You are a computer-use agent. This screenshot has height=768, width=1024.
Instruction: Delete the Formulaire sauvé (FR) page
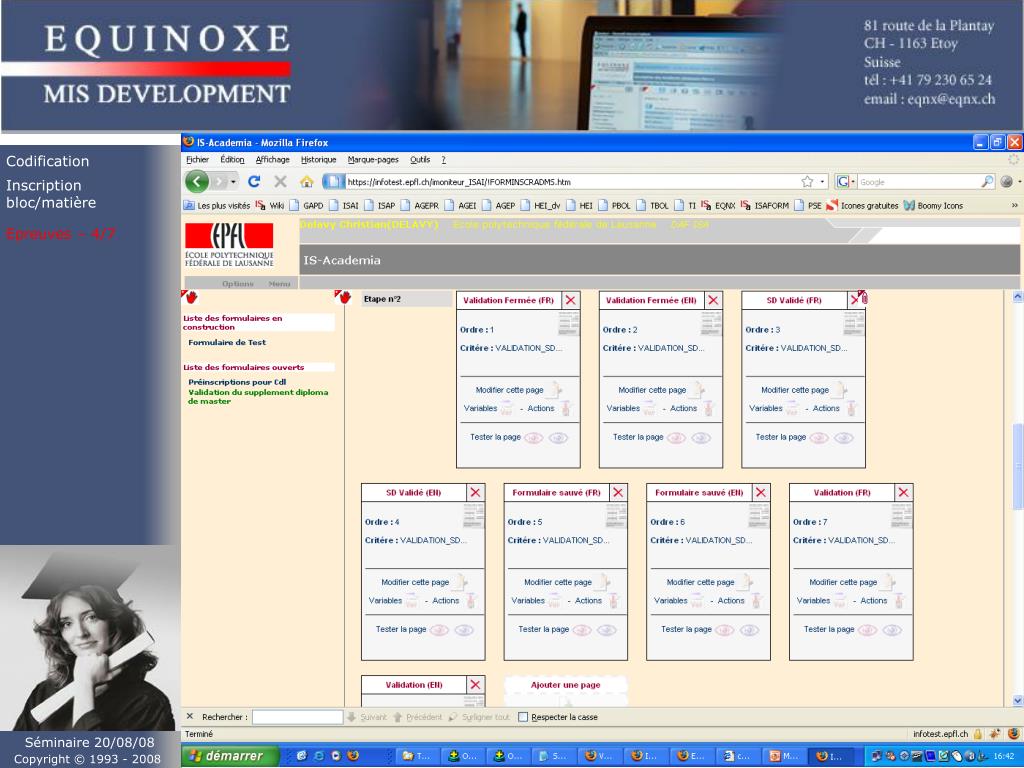click(x=618, y=492)
